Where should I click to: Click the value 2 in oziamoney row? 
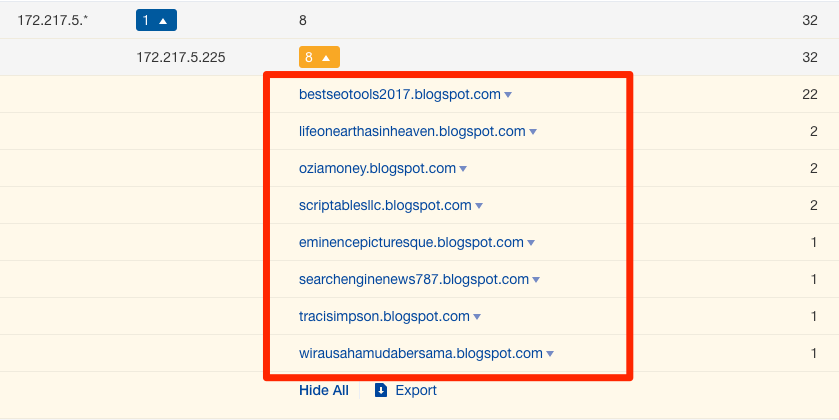(813, 169)
